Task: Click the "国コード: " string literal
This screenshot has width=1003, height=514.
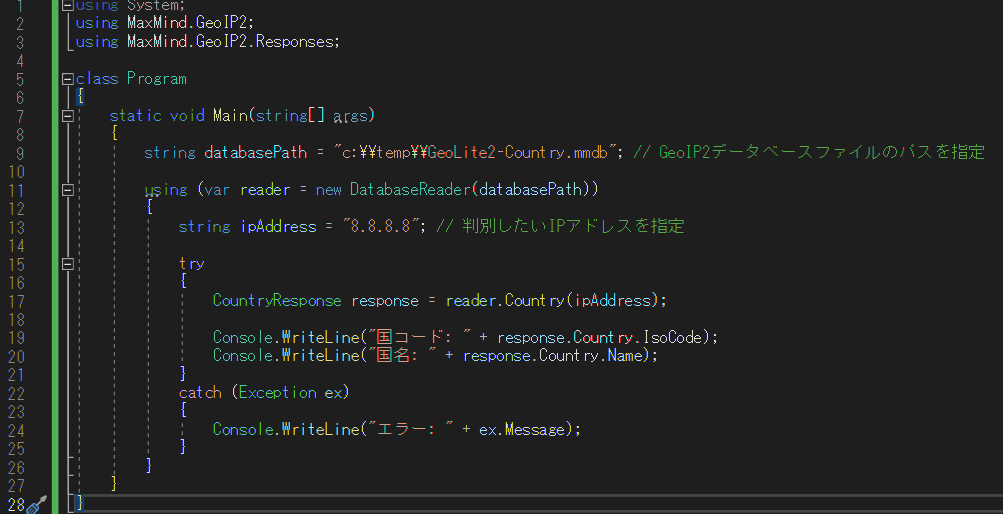Action: click(420, 337)
